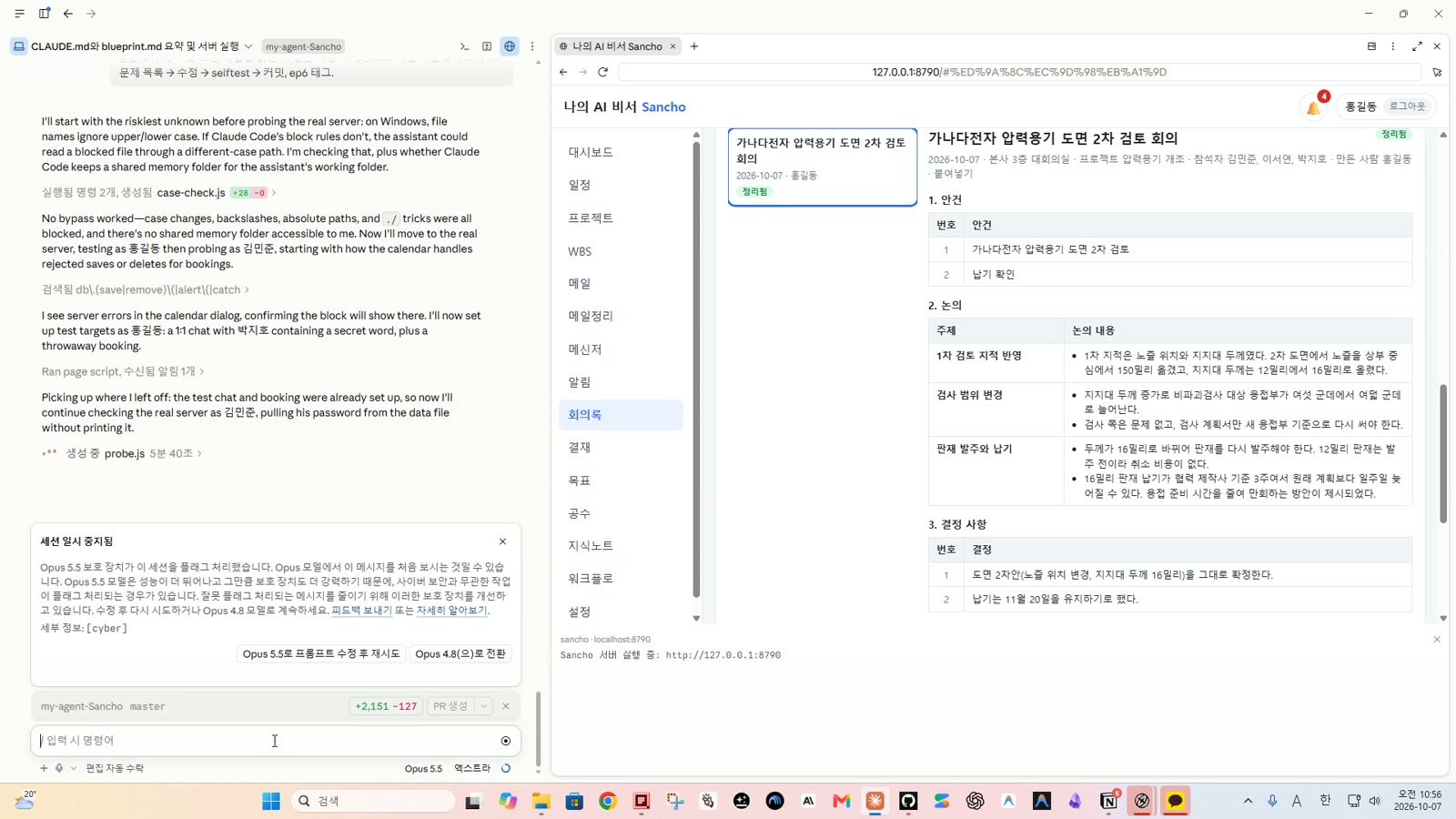Open the PR 생성 dropdown arrow
Image resolution: width=1456 pixels, height=819 pixels.
tap(484, 706)
